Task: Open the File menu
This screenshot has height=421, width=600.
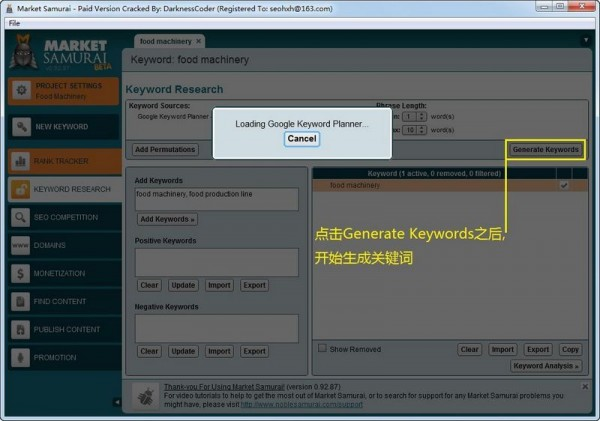Action: 14,22
